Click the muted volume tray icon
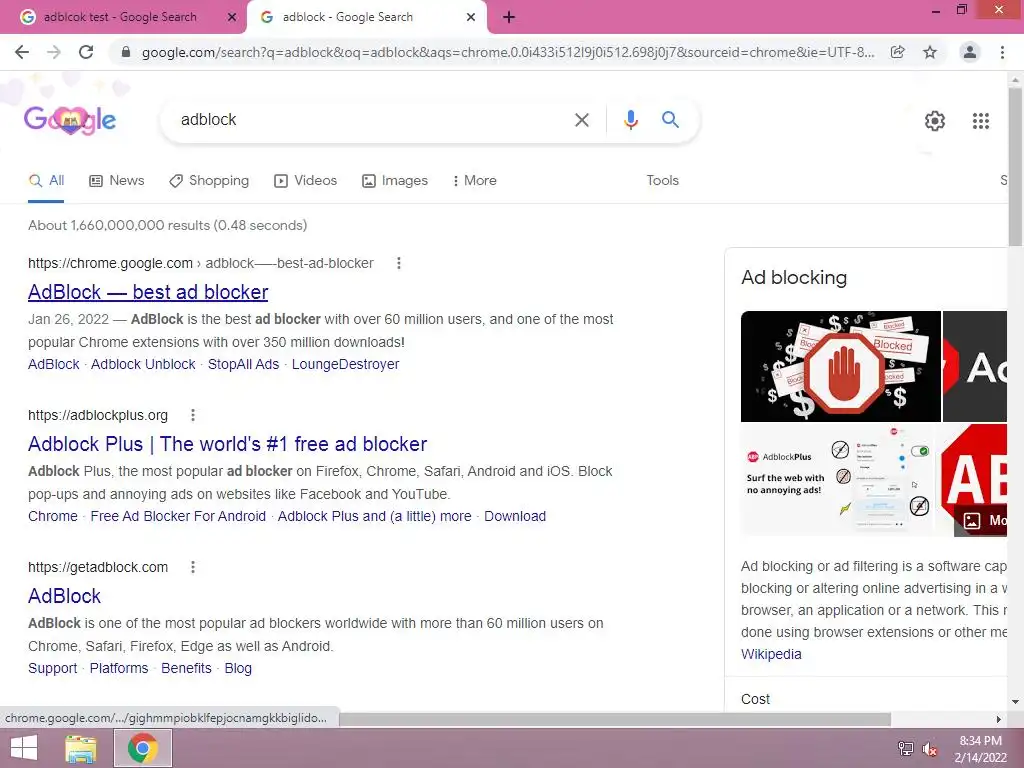 [929, 749]
